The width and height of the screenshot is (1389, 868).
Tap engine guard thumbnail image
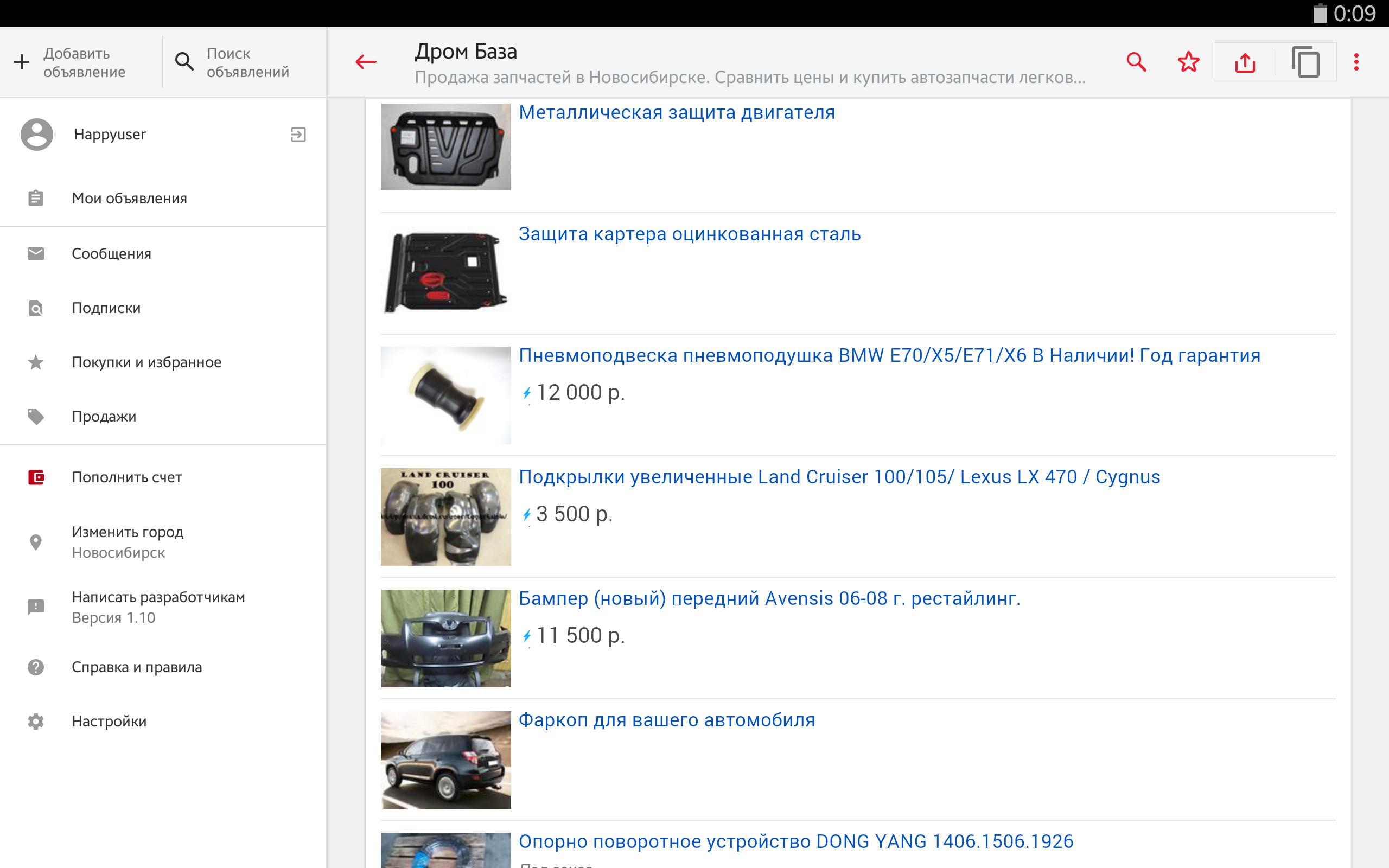(445, 147)
